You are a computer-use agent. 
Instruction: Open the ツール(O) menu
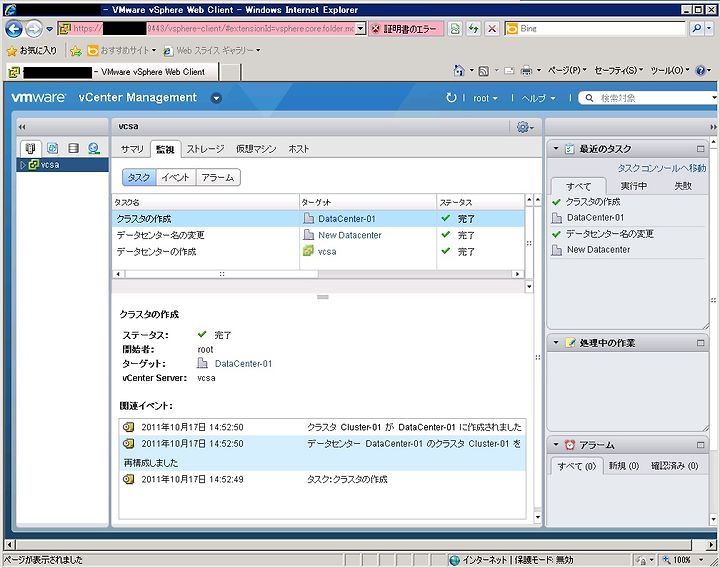coord(670,70)
